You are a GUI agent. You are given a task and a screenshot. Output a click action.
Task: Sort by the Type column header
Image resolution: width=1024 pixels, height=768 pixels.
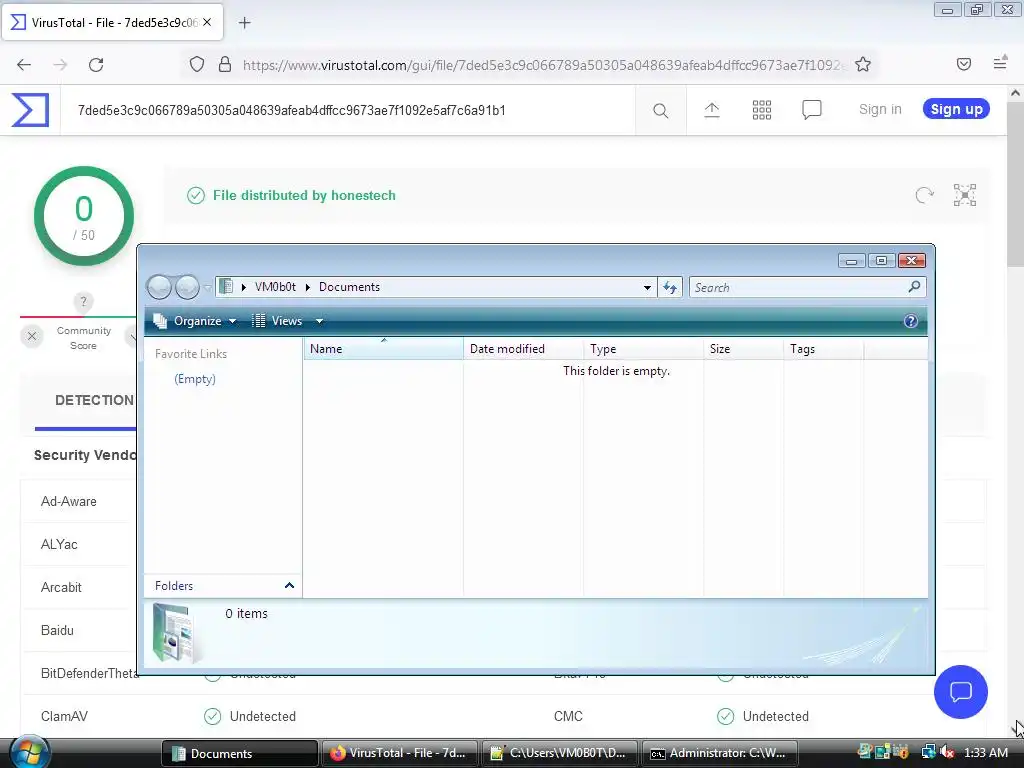pyautogui.click(x=643, y=349)
